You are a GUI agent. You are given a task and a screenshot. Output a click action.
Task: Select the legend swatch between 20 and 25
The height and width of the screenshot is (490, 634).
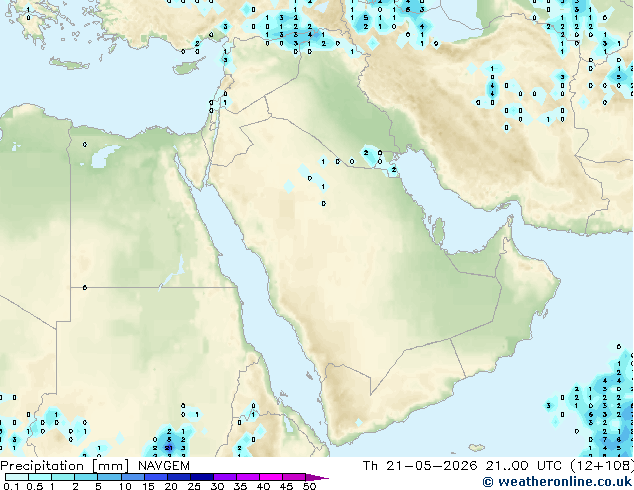(x=179, y=477)
